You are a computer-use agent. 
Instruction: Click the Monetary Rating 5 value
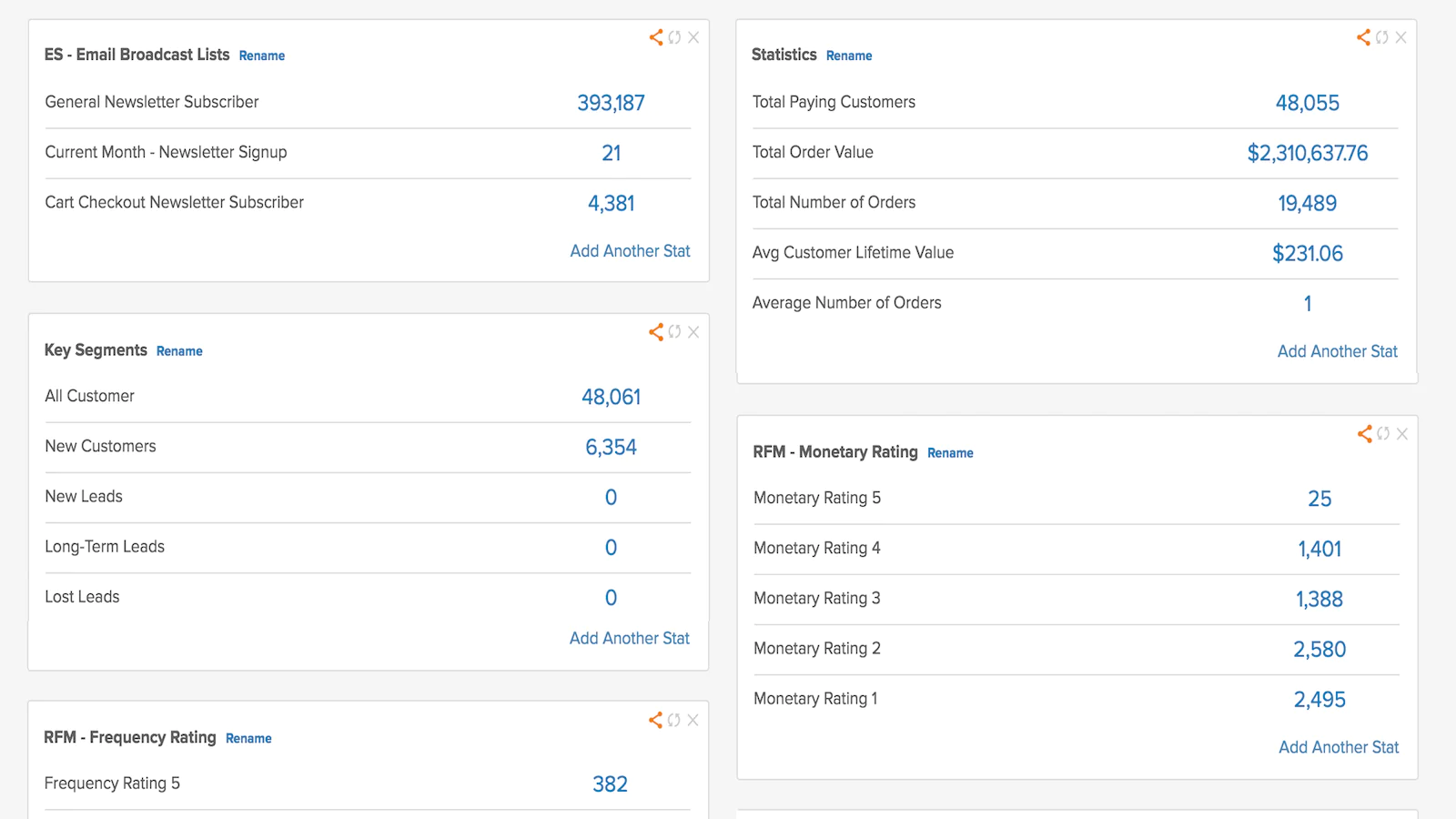click(x=1319, y=498)
